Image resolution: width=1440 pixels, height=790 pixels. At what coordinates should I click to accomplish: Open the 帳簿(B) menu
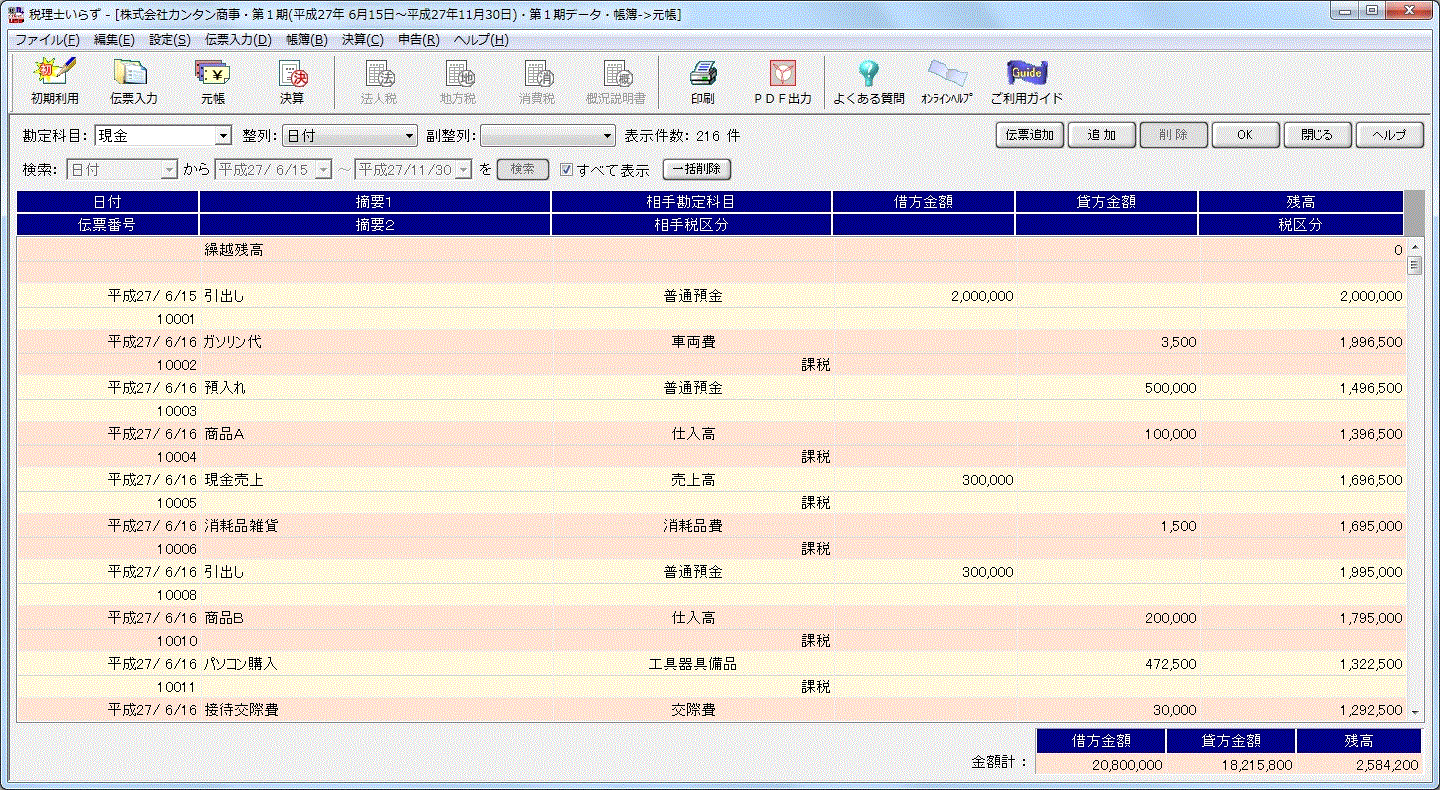pos(306,40)
